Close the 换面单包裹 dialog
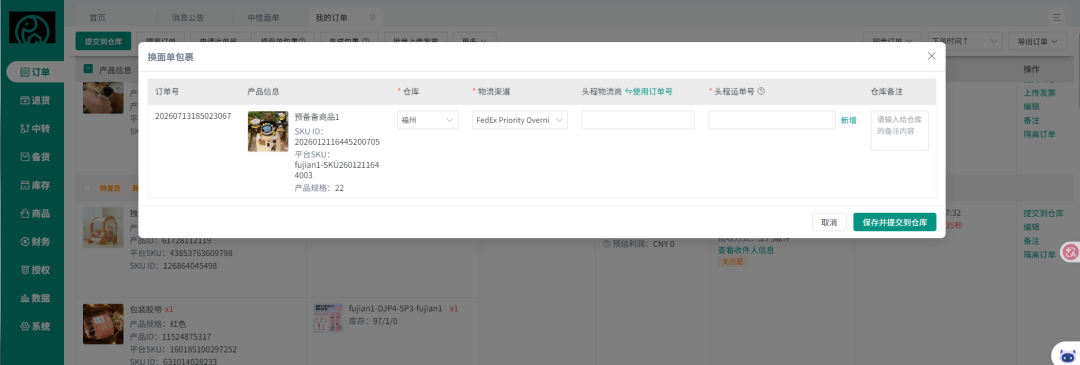The image size is (1080, 365). click(931, 56)
